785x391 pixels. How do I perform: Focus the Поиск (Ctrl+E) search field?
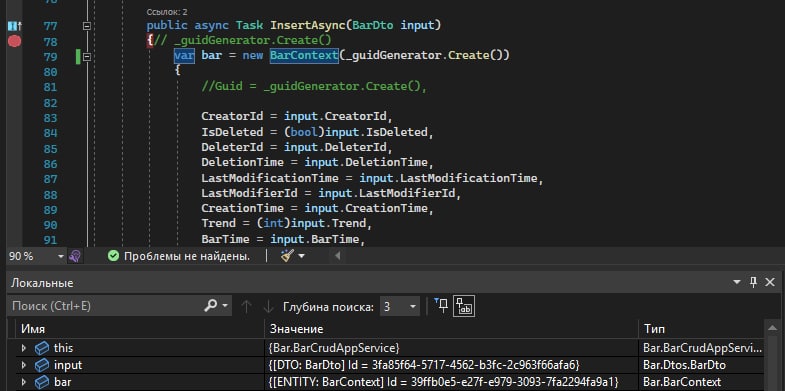coord(105,306)
